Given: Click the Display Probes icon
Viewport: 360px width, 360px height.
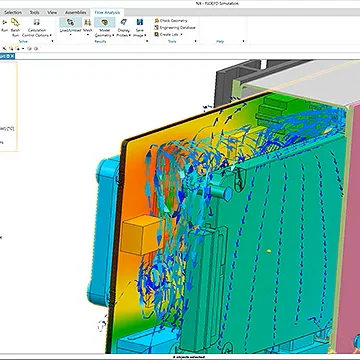Looking at the screenshot, I should tap(123, 22).
